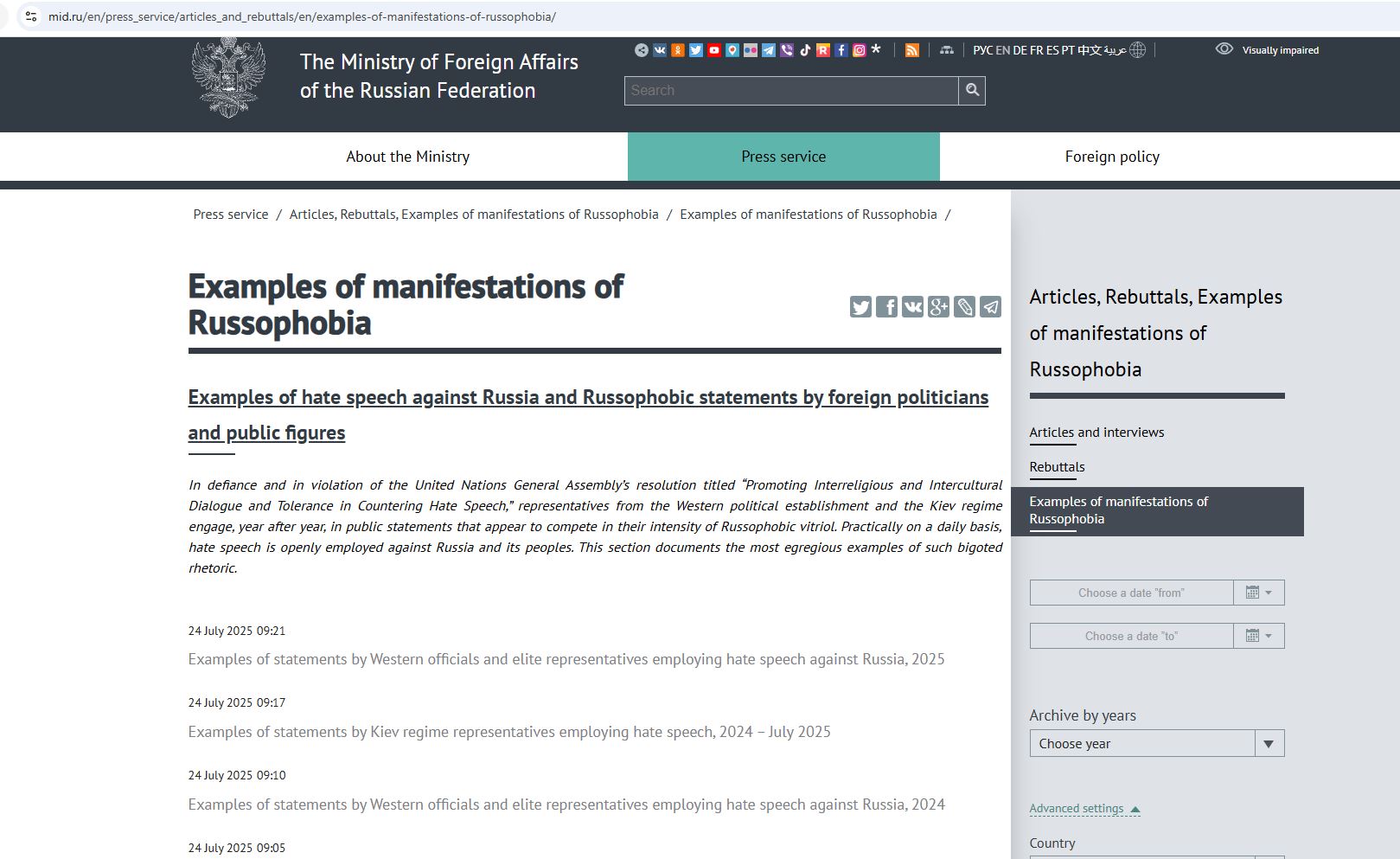Viewport: 1400px width, 859px height.
Task: Open the date "to" calendar dropdown
Action: (x=1259, y=636)
